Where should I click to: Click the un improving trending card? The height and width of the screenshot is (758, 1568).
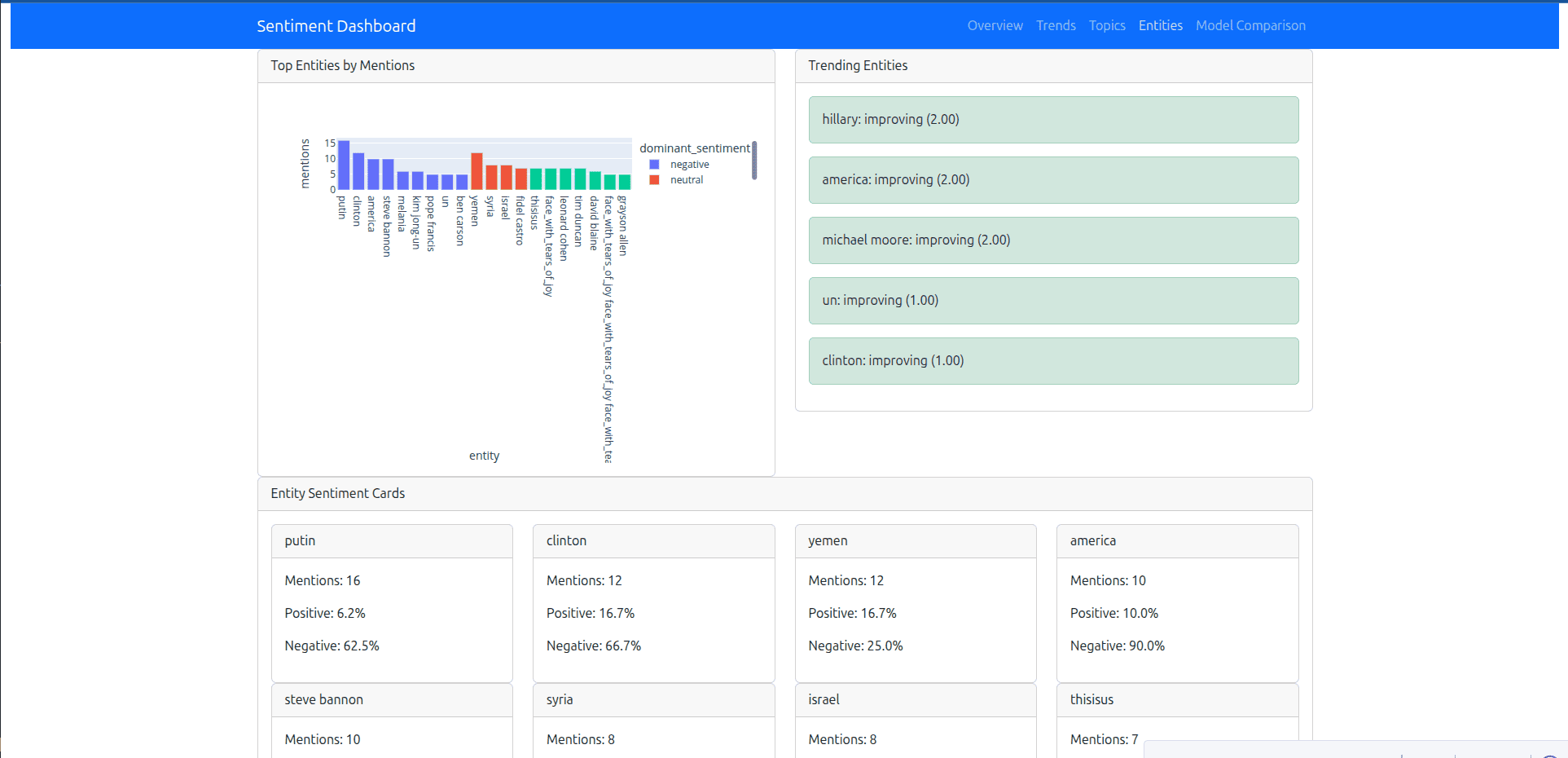tap(1052, 300)
